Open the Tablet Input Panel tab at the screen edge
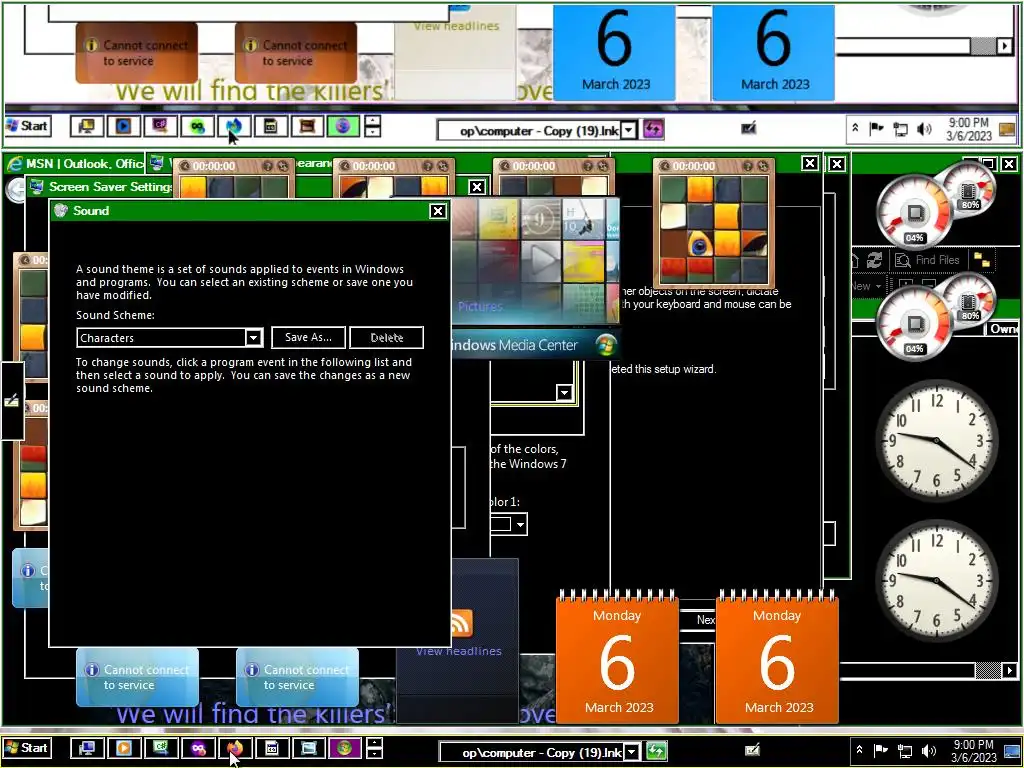This screenshot has width=1024, height=768. click(x=12, y=400)
